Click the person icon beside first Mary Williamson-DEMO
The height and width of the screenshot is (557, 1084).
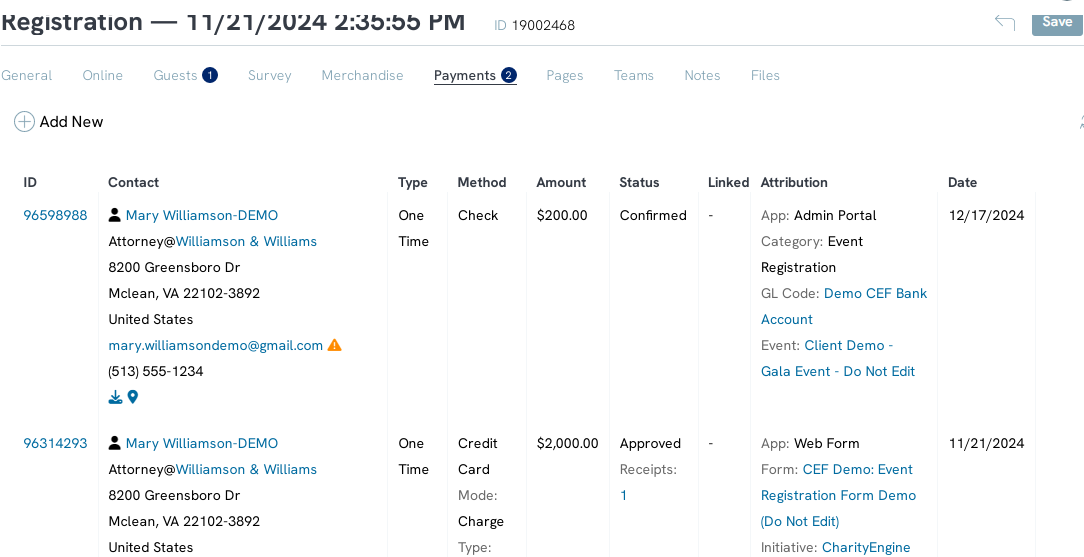click(x=115, y=215)
